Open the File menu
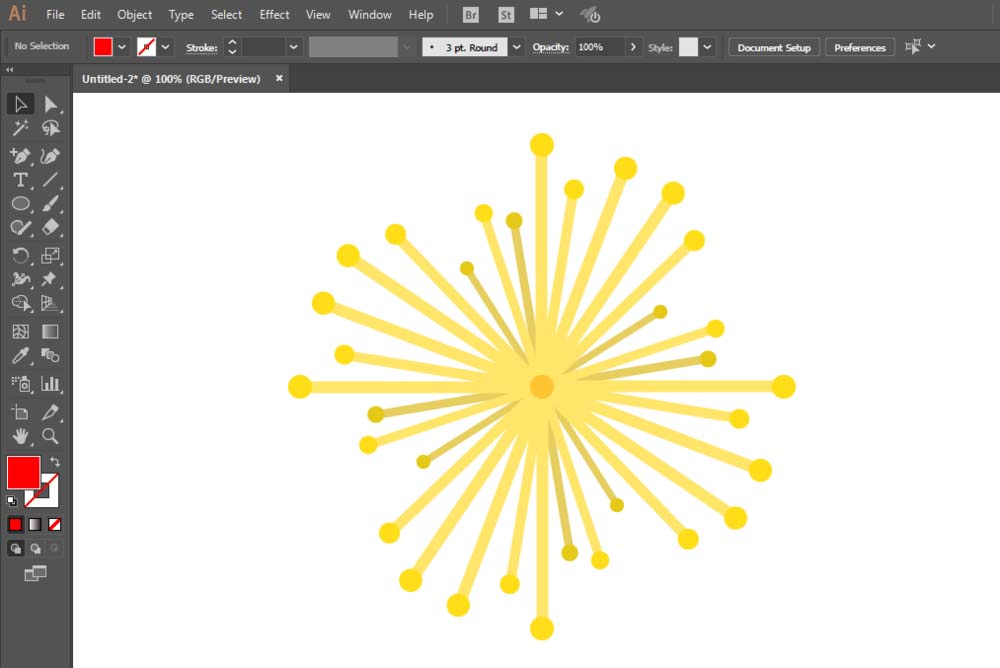 click(55, 15)
